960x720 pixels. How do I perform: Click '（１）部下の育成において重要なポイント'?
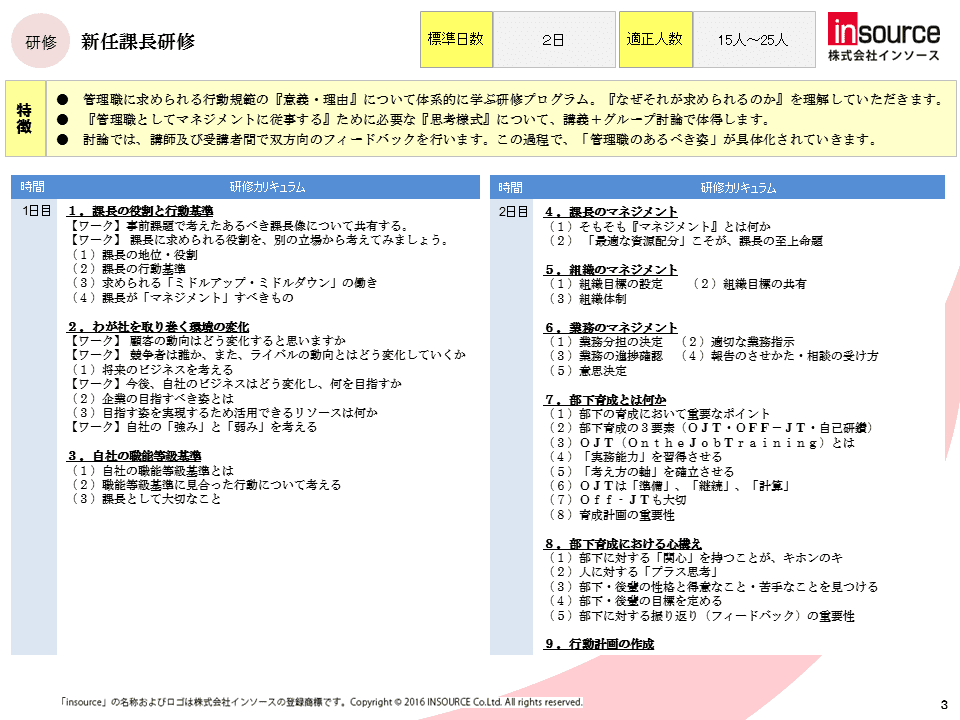[x=659, y=414]
